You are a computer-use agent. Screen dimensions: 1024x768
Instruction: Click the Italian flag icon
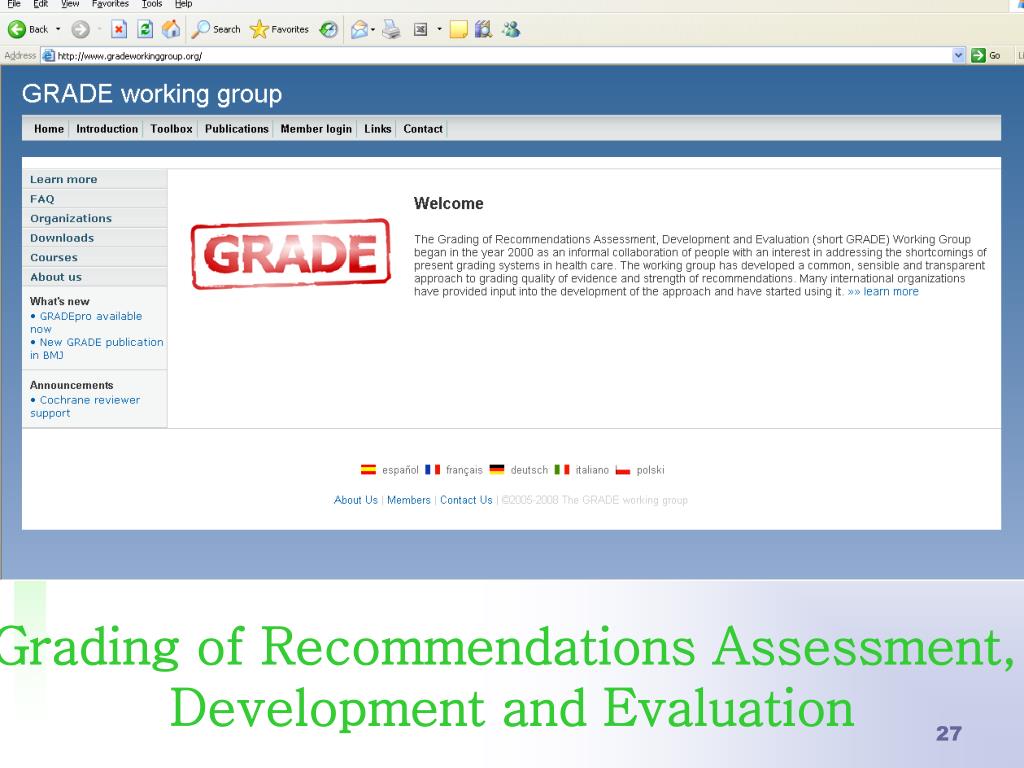click(562, 470)
